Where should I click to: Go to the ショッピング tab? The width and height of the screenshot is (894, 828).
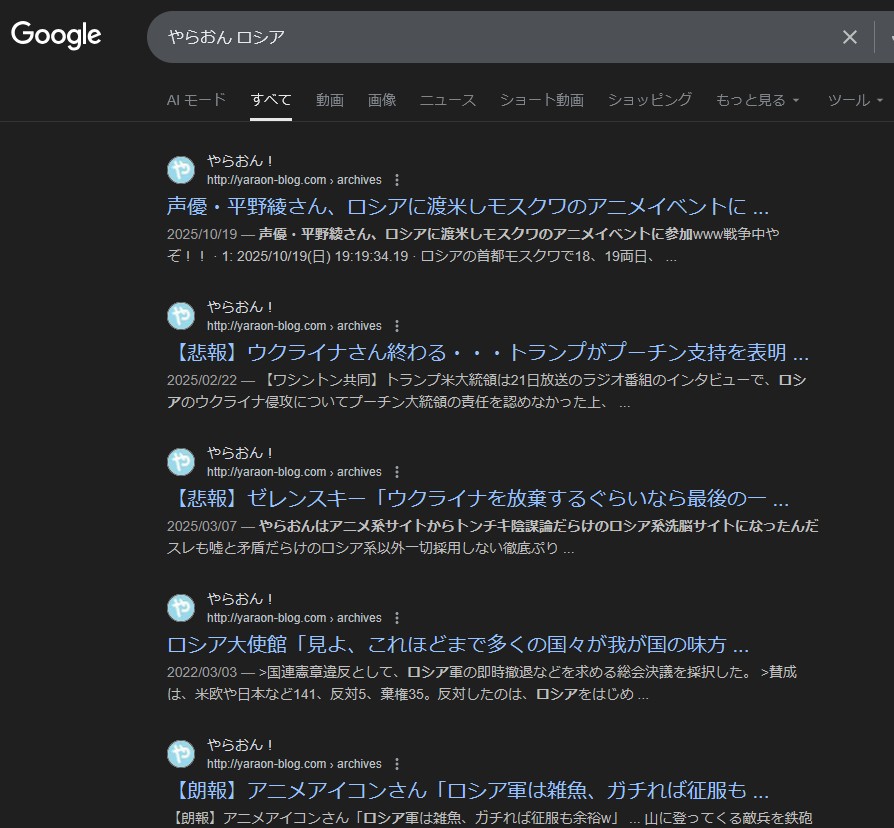(x=649, y=100)
